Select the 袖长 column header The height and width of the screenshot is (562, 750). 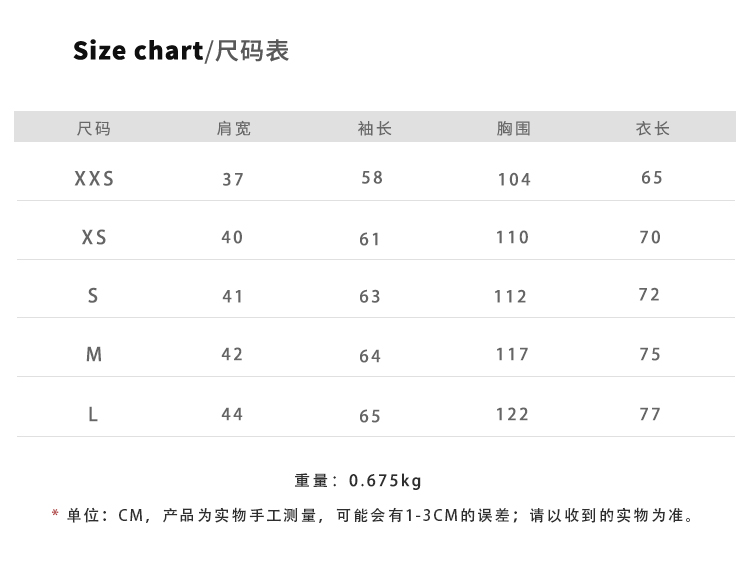click(374, 128)
